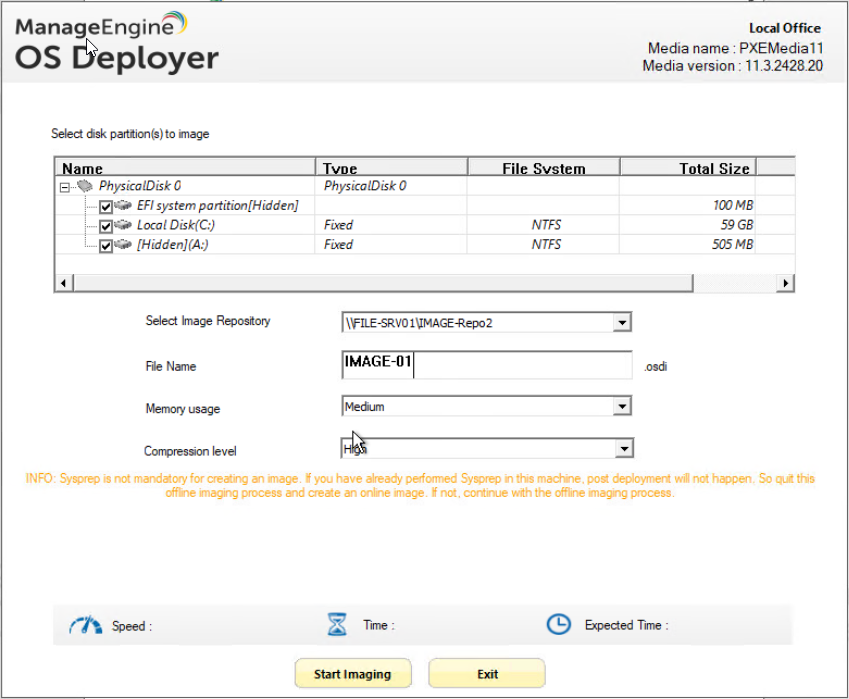Click the PhysicalDisk 0 drive icon
Viewport: 849px width, 699px height.
point(86,186)
